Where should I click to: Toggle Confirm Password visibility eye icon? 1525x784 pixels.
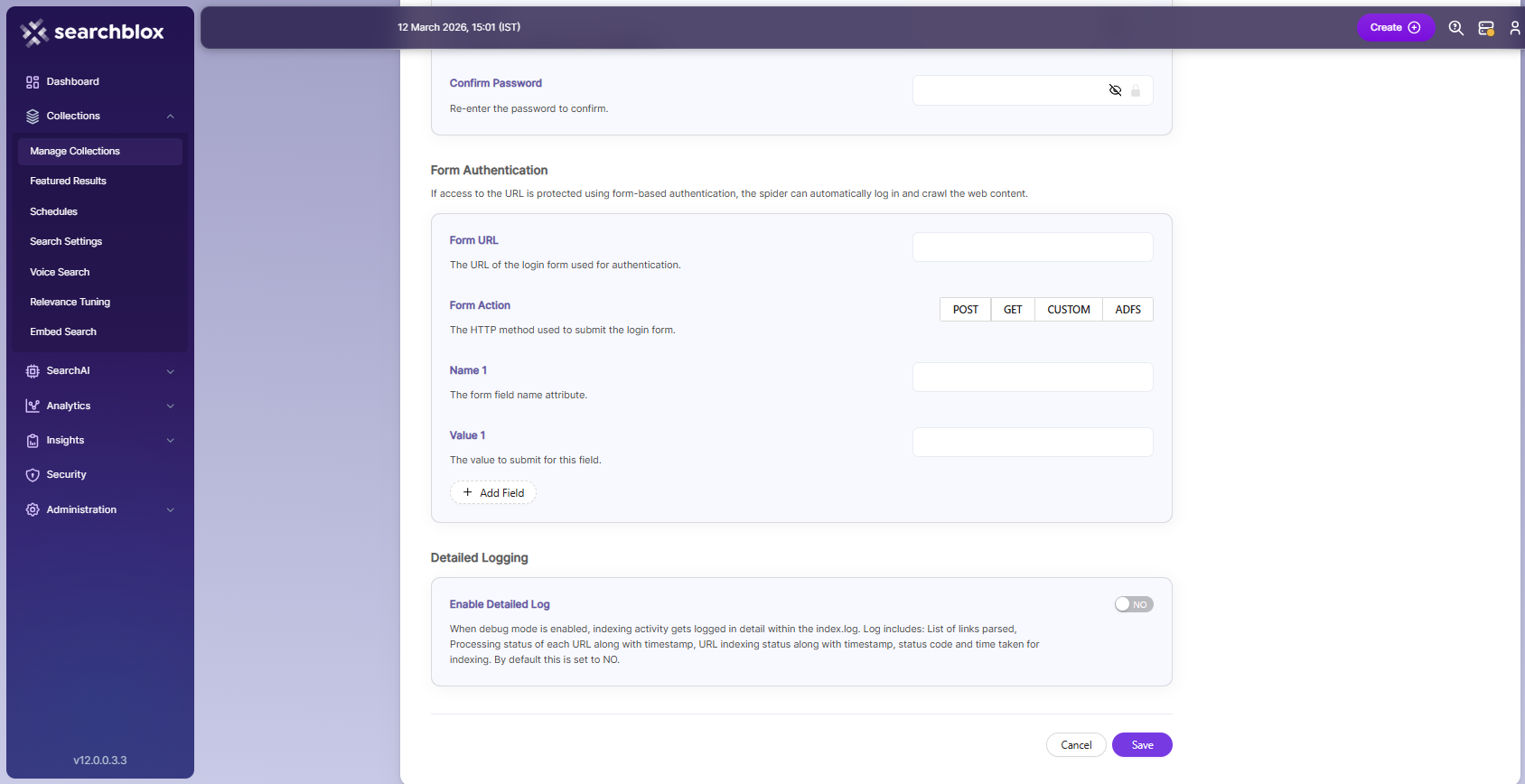[x=1116, y=90]
